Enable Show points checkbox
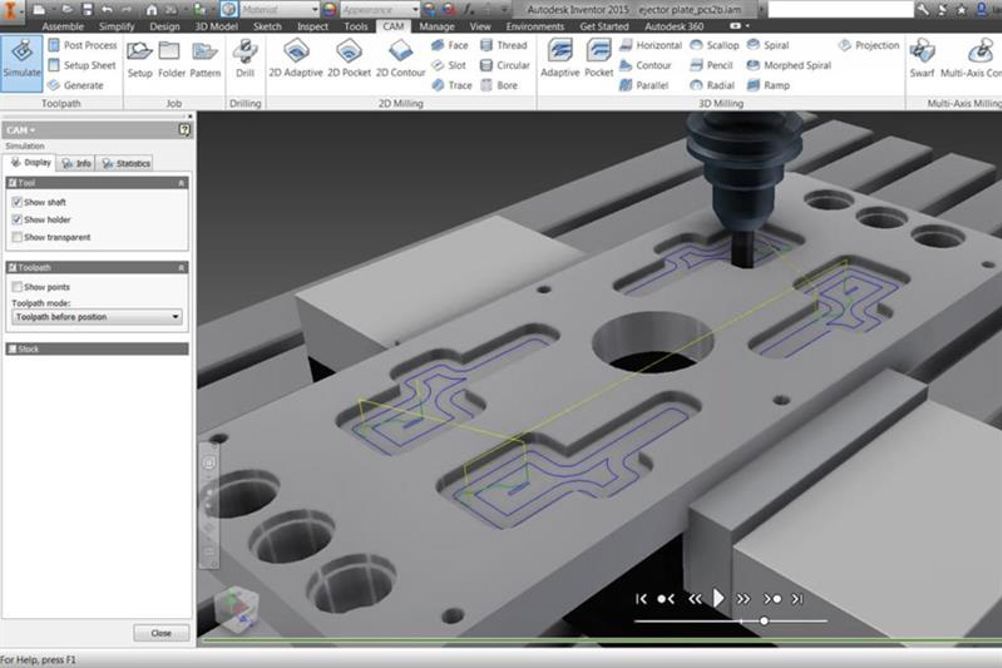This screenshot has height=668, width=1002. [x=17, y=287]
